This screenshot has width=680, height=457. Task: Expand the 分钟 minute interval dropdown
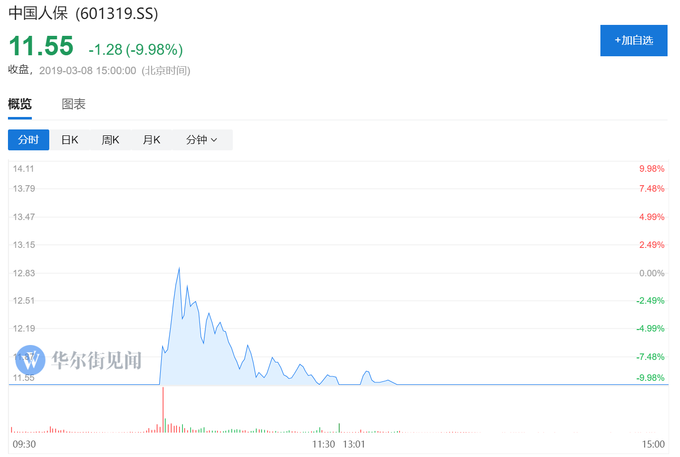tap(201, 140)
